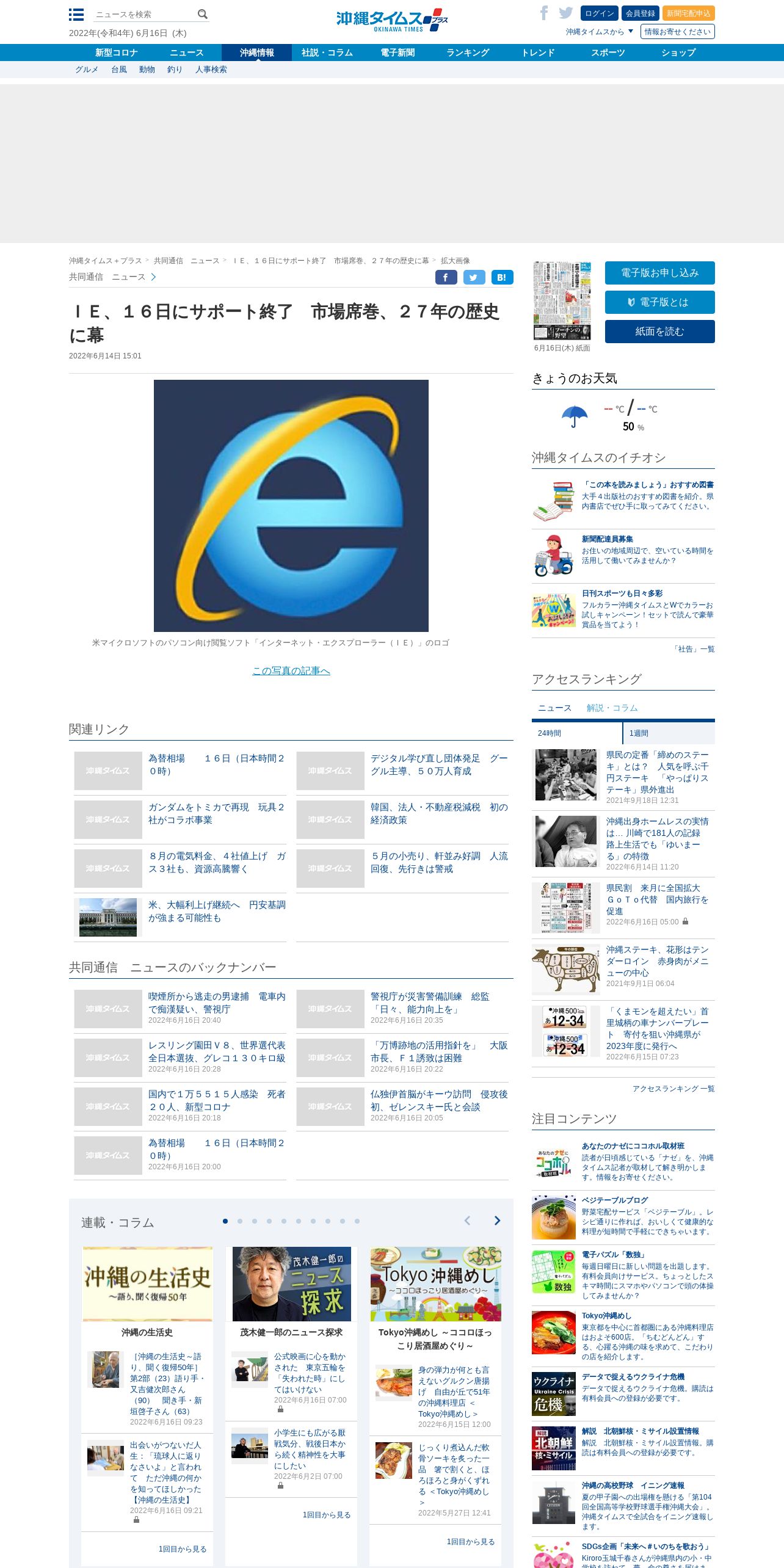Viewport: 784px width, 1568px height.
Task: Open 新型コロナ nav tab
Action: (117, 53)
